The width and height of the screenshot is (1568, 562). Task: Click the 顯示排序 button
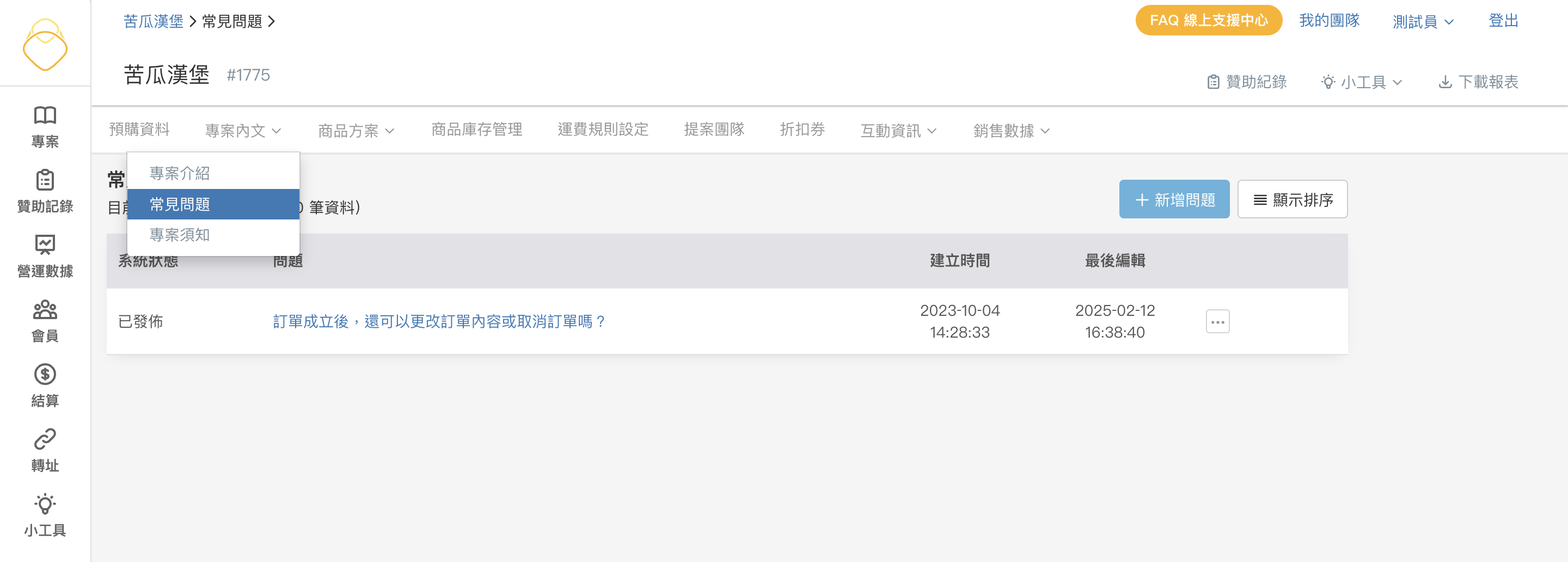point(1293,199)
